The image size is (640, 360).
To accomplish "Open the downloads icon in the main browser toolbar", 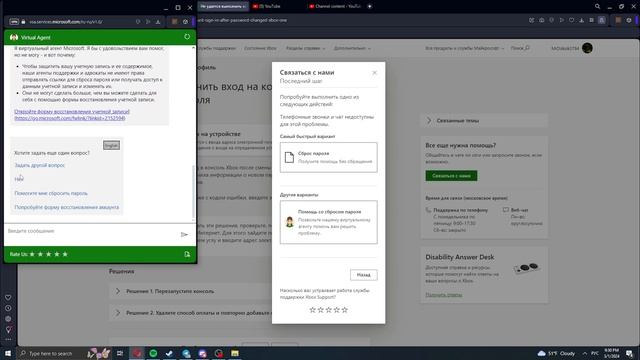I will tap(582, 20).
